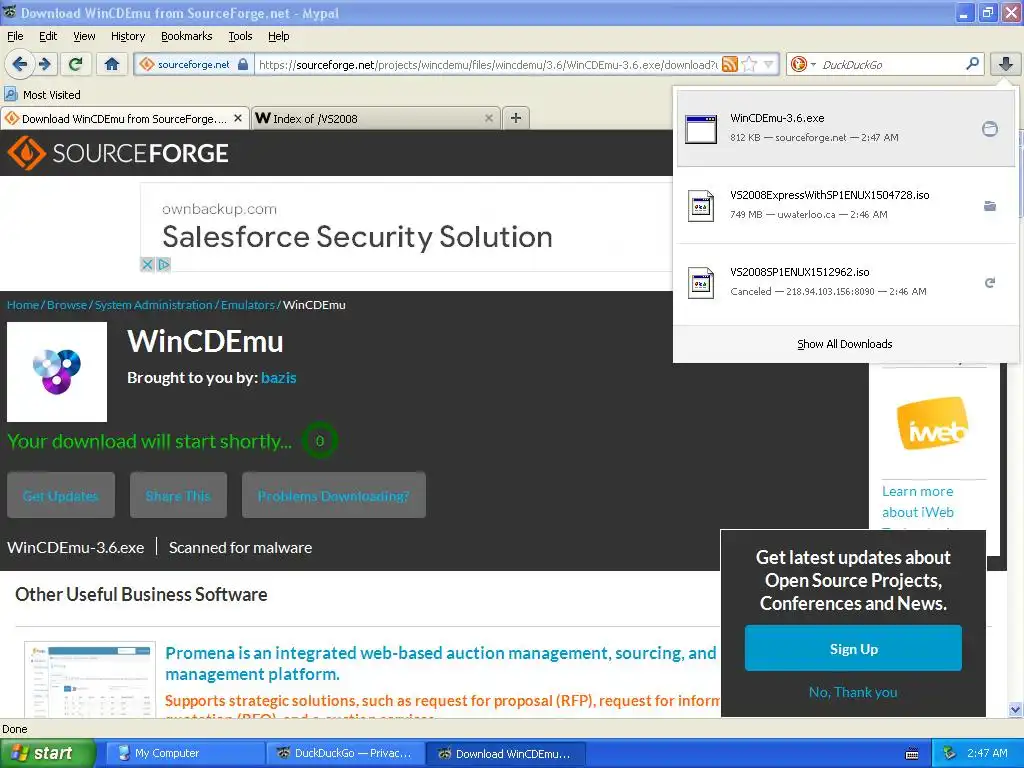The height and width of the screenshot is (768, 1024).
Task: Open a new tab with plus button
Action: pyautogui.click(x=516, y=118)
